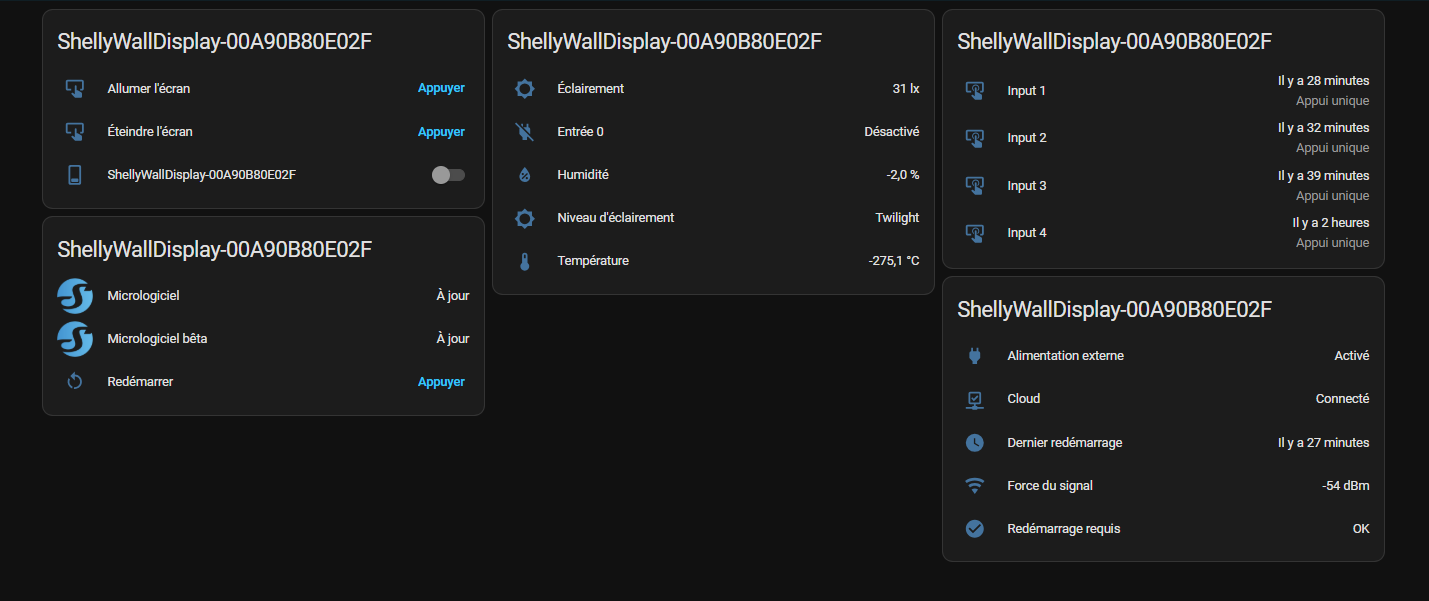1429x601 pixels.
Task: Click the Température label
Action: (593, 261)
